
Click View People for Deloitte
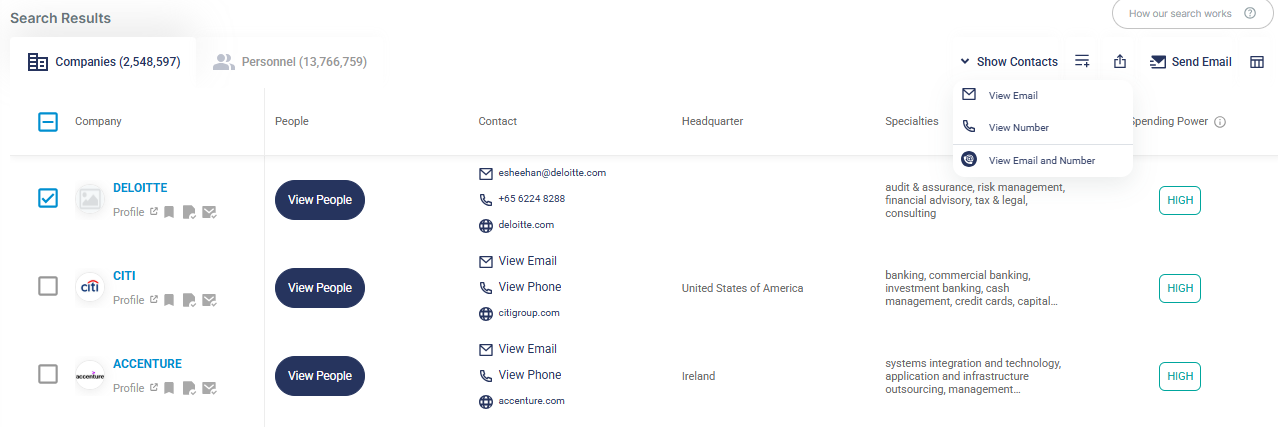pos(320,200)
